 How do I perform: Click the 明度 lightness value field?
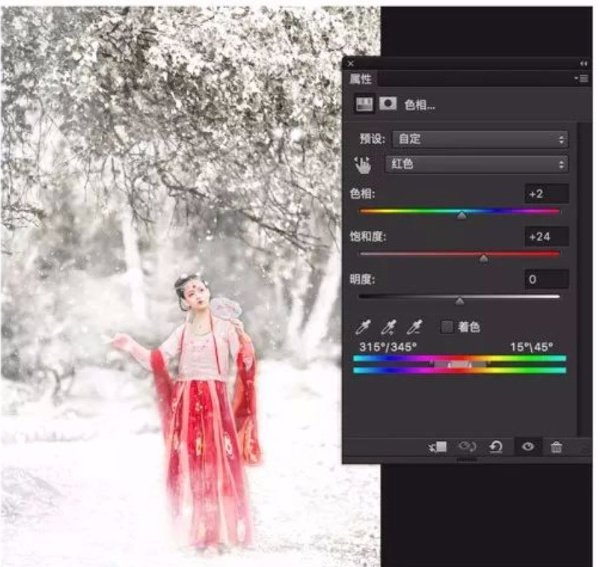click(546, 280)
